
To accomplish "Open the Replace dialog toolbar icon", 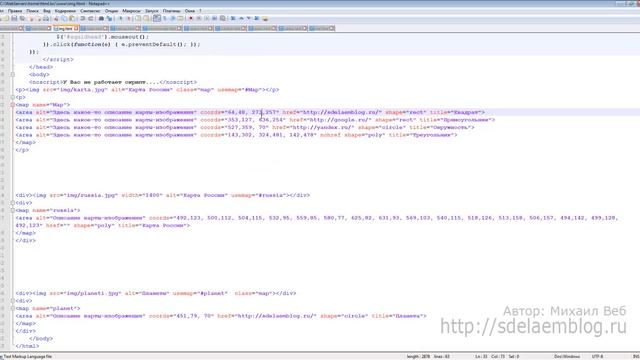I will (109, 18).
